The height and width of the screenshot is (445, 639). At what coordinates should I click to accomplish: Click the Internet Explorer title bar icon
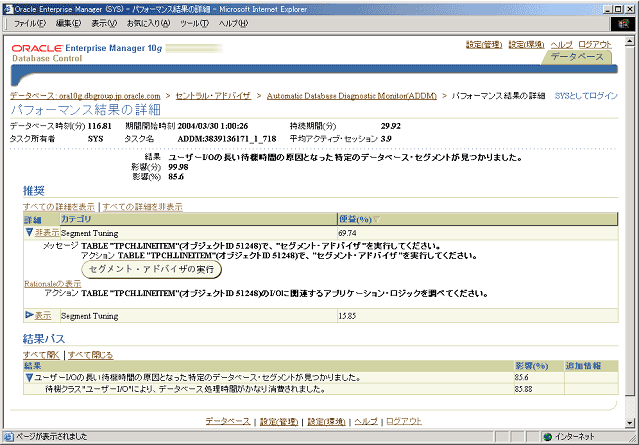8,7
